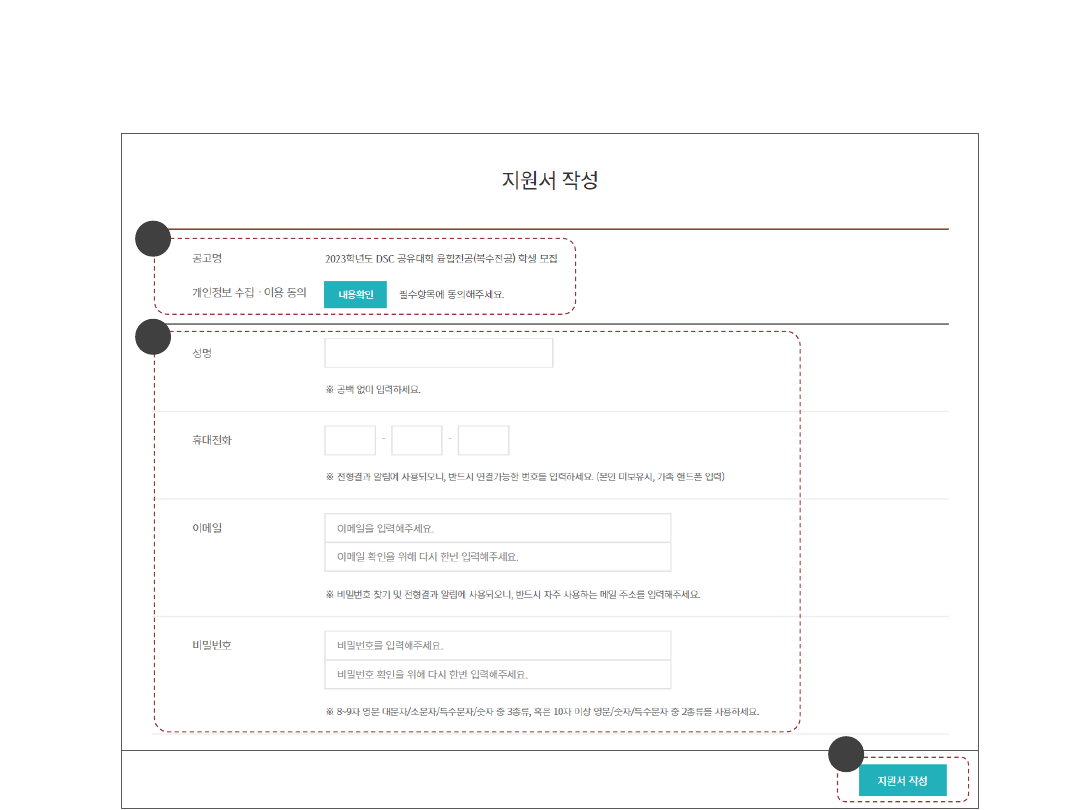Click the middle 휴대전화 number box
Viewport: 1080px width, 810px height.
(x=417, y=440)
